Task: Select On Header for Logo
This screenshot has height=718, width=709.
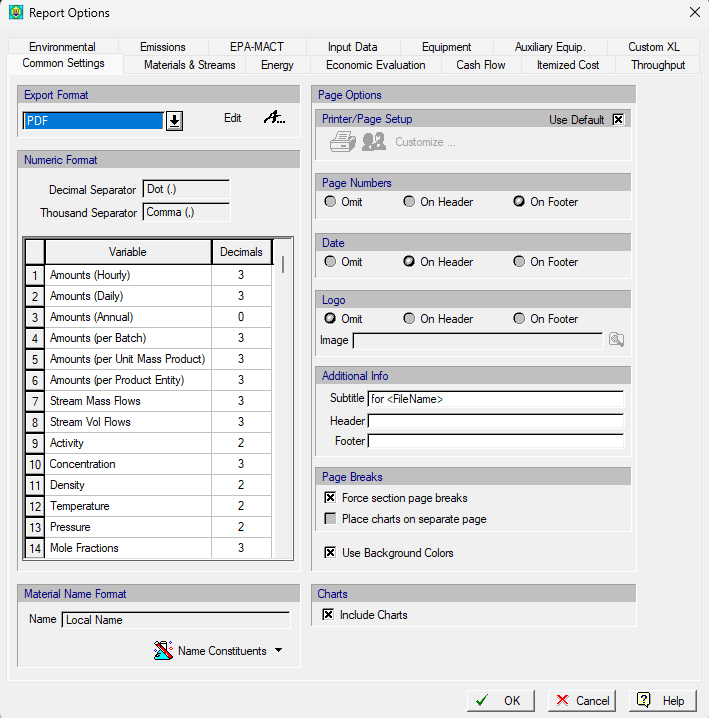Action: coord(409,318)
